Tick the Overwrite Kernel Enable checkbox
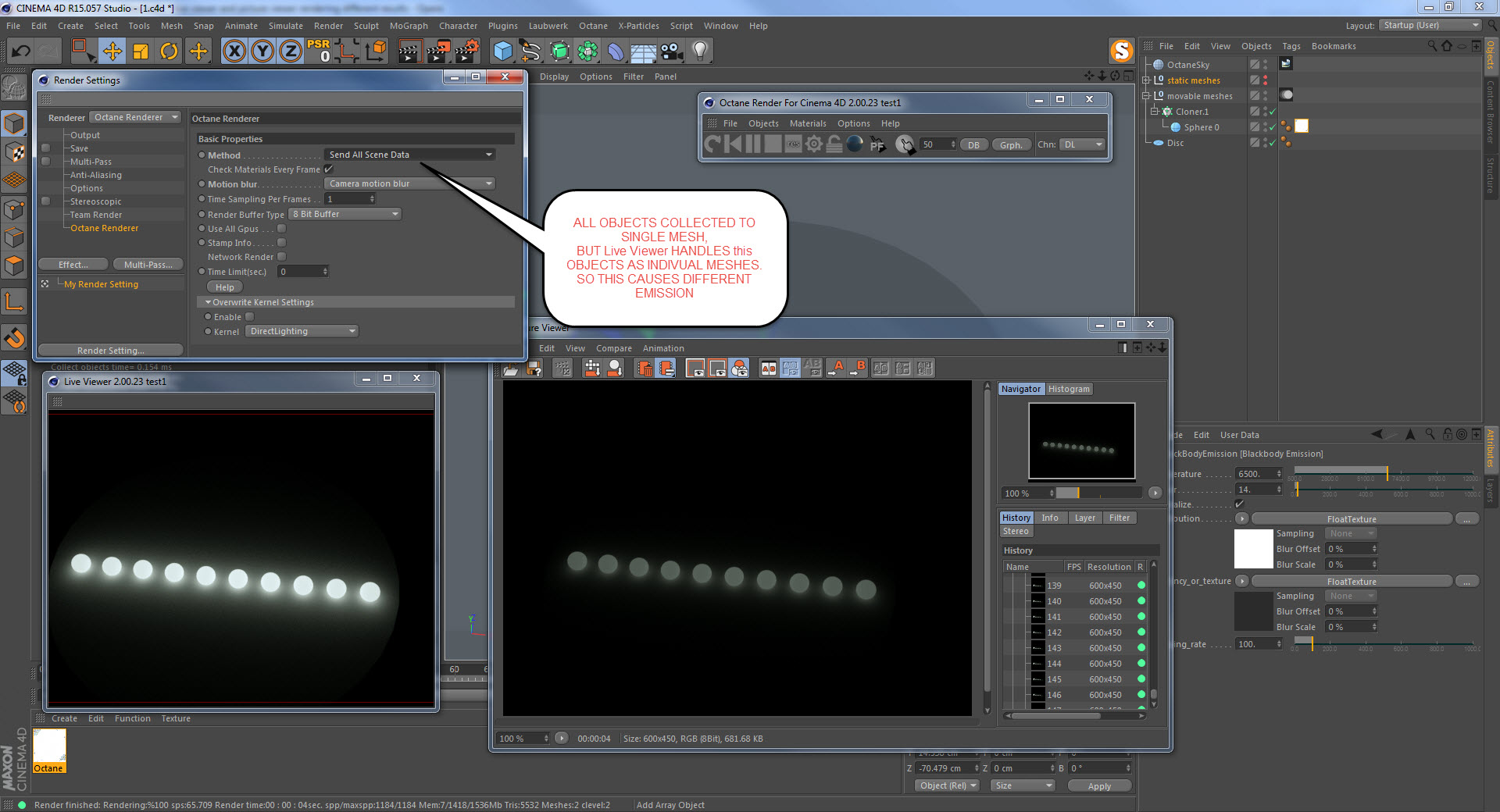 pos(250,317)
